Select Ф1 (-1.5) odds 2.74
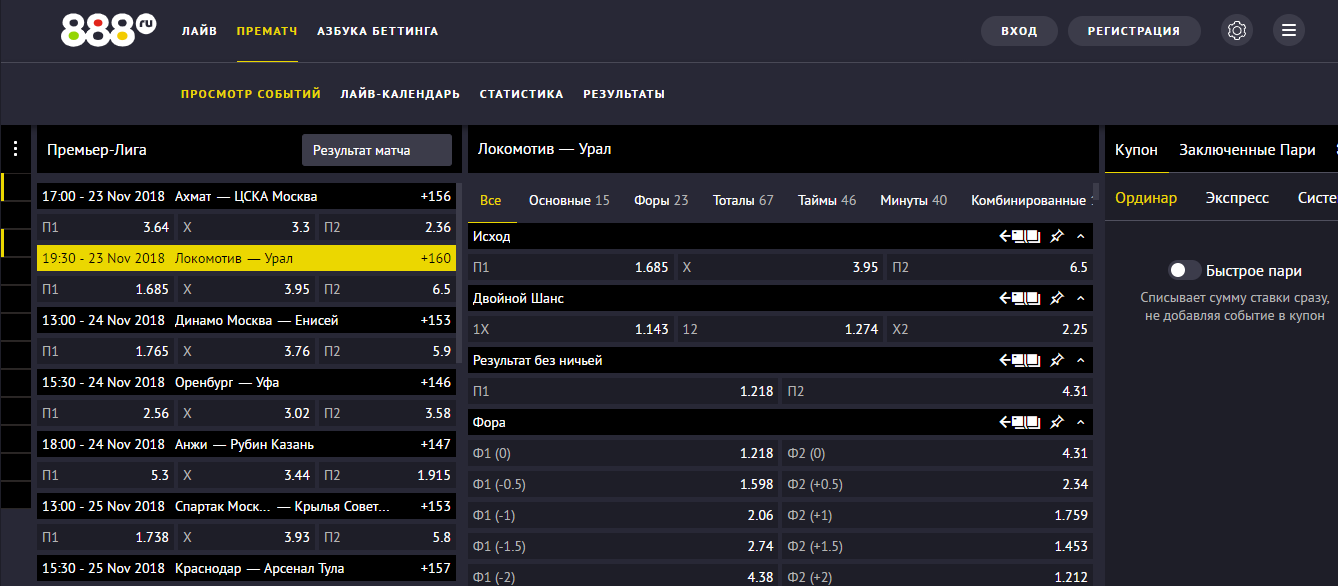The width and height of the screenshot is (1338, 586). point(623,547)
